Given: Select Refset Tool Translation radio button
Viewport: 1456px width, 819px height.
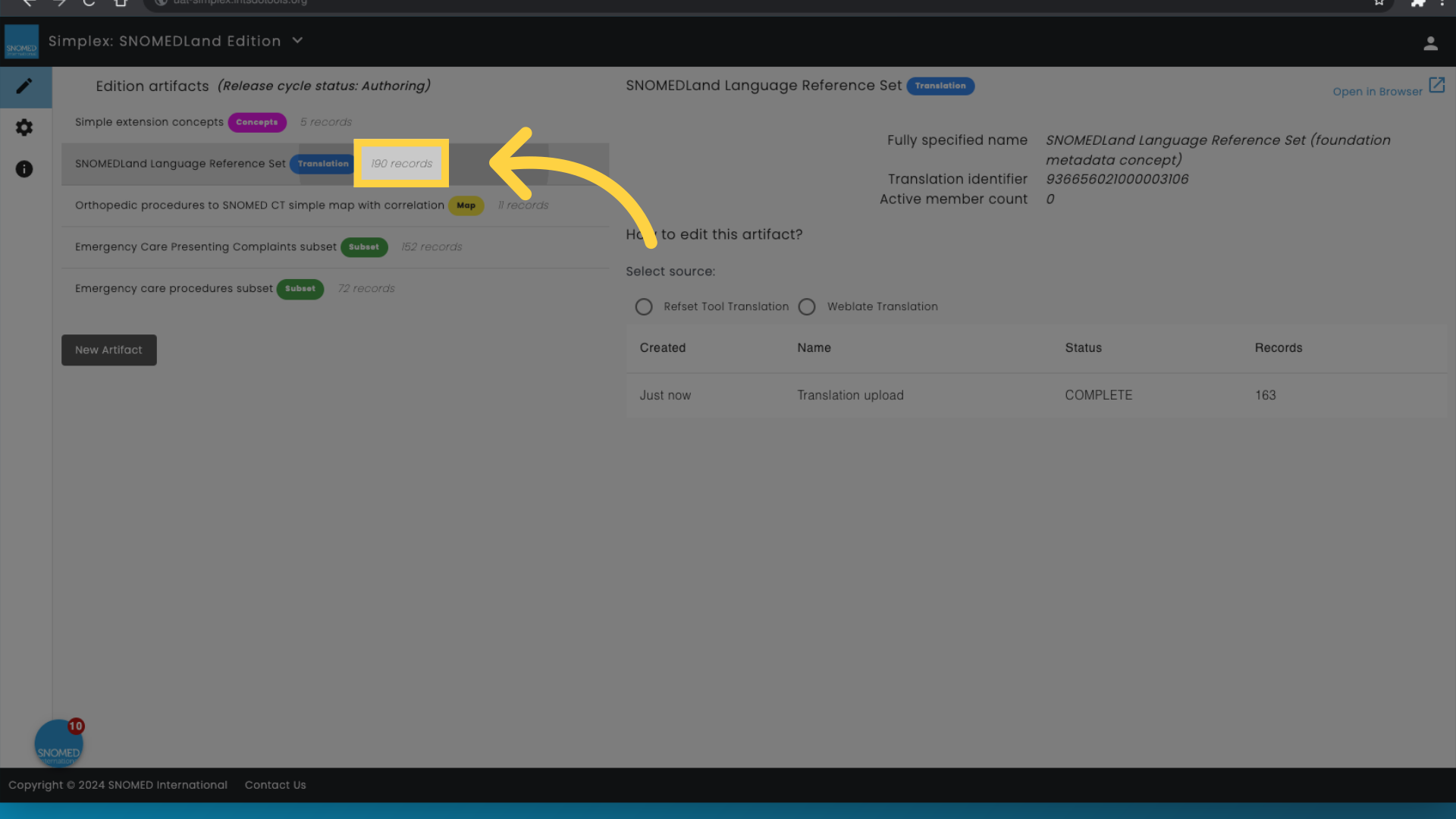Looking at the screenshot, I should [644, 307].
